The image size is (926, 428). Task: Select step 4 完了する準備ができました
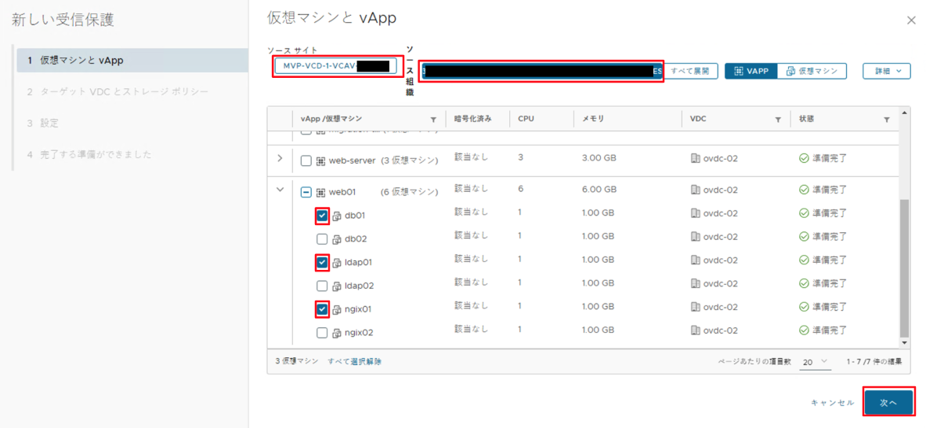[x=89, y=154]
